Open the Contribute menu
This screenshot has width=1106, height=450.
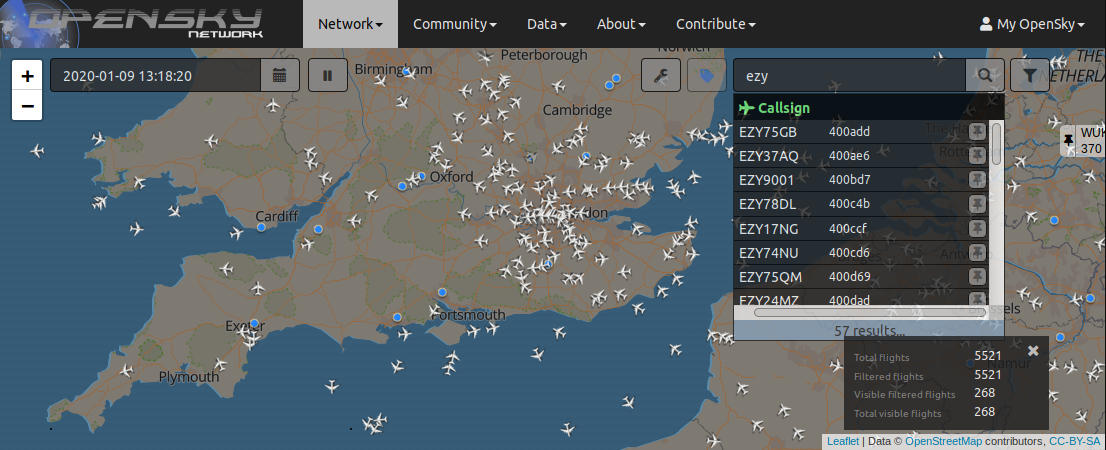716,24
